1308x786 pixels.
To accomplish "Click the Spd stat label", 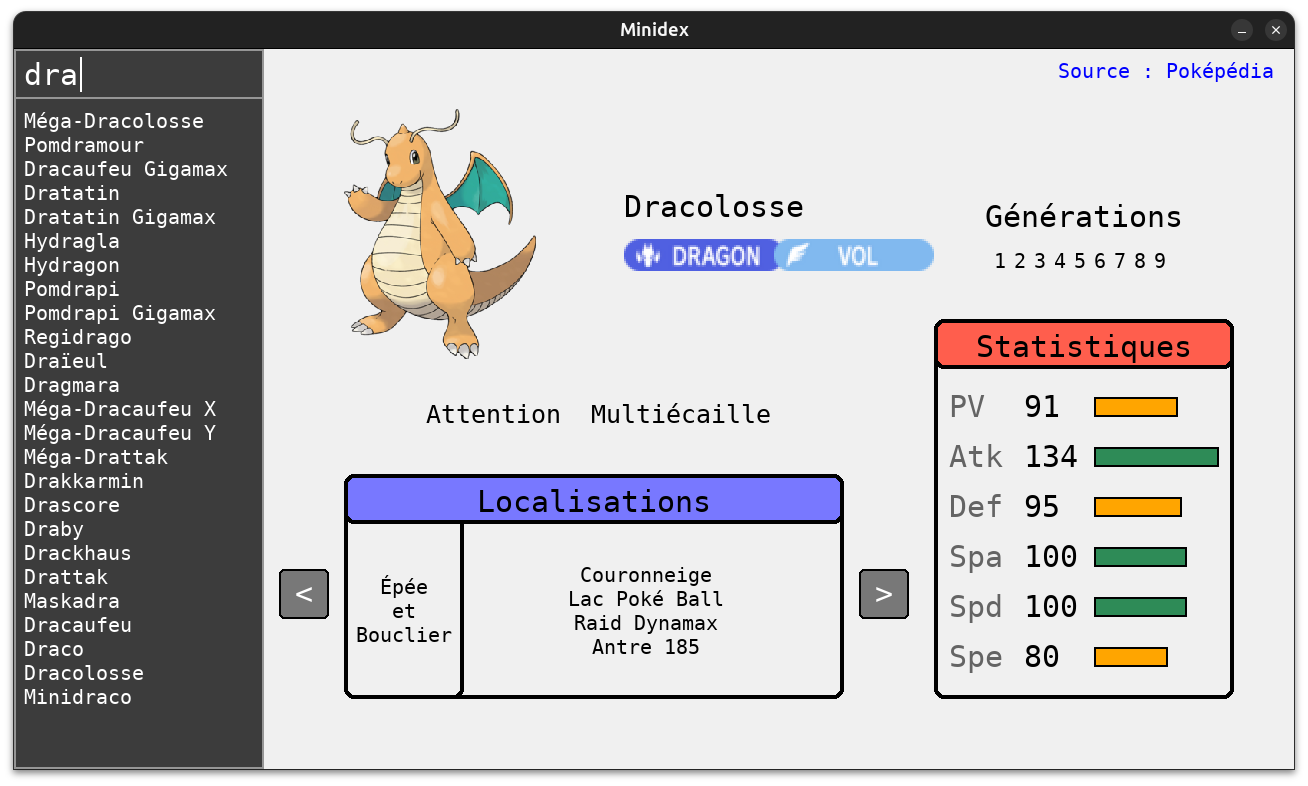I will [x=976, y=607].
